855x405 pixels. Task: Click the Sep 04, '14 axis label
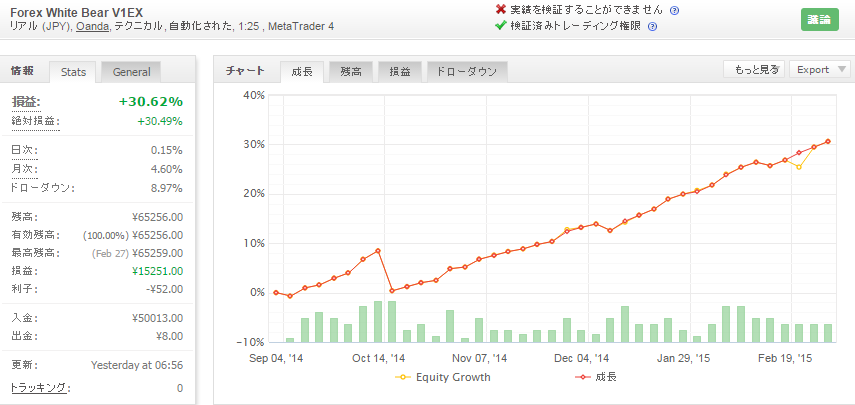coord(276,358)
